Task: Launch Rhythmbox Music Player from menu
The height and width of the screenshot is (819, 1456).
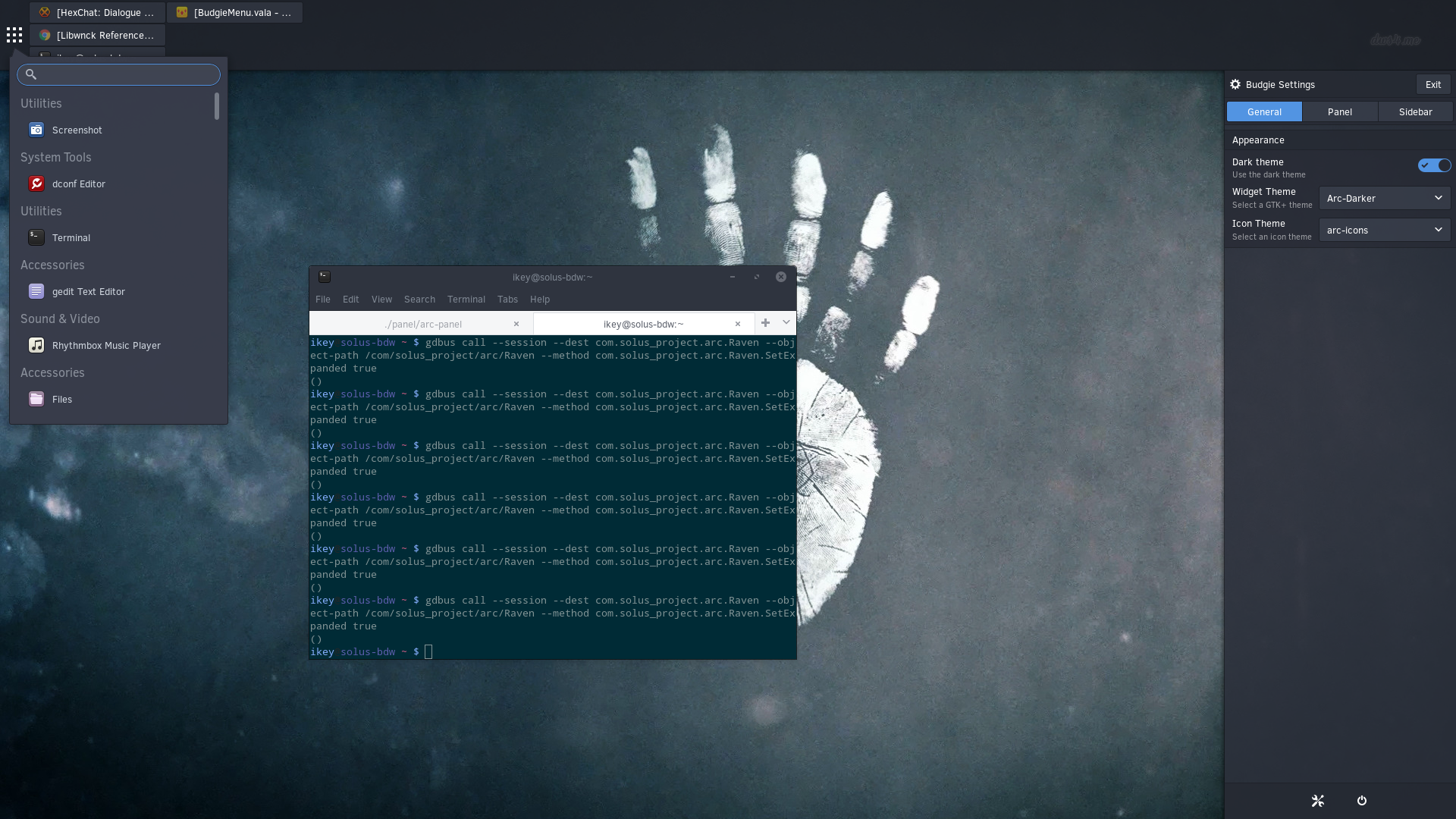Action: coord(118,345)
